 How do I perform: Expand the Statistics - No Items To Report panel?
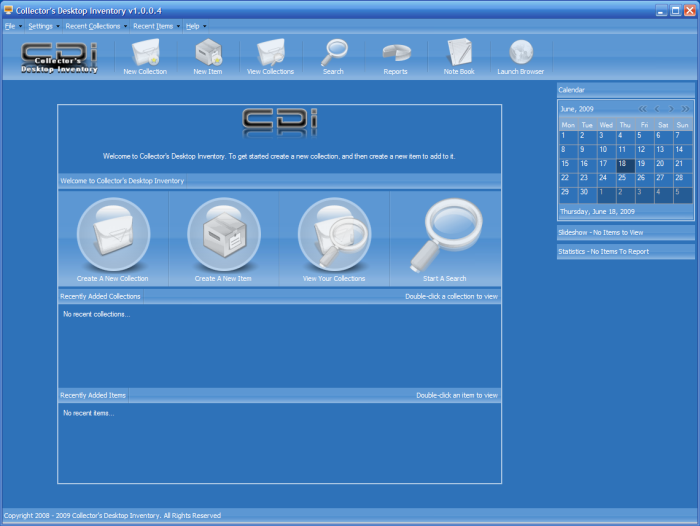click(x=625, y=252)
